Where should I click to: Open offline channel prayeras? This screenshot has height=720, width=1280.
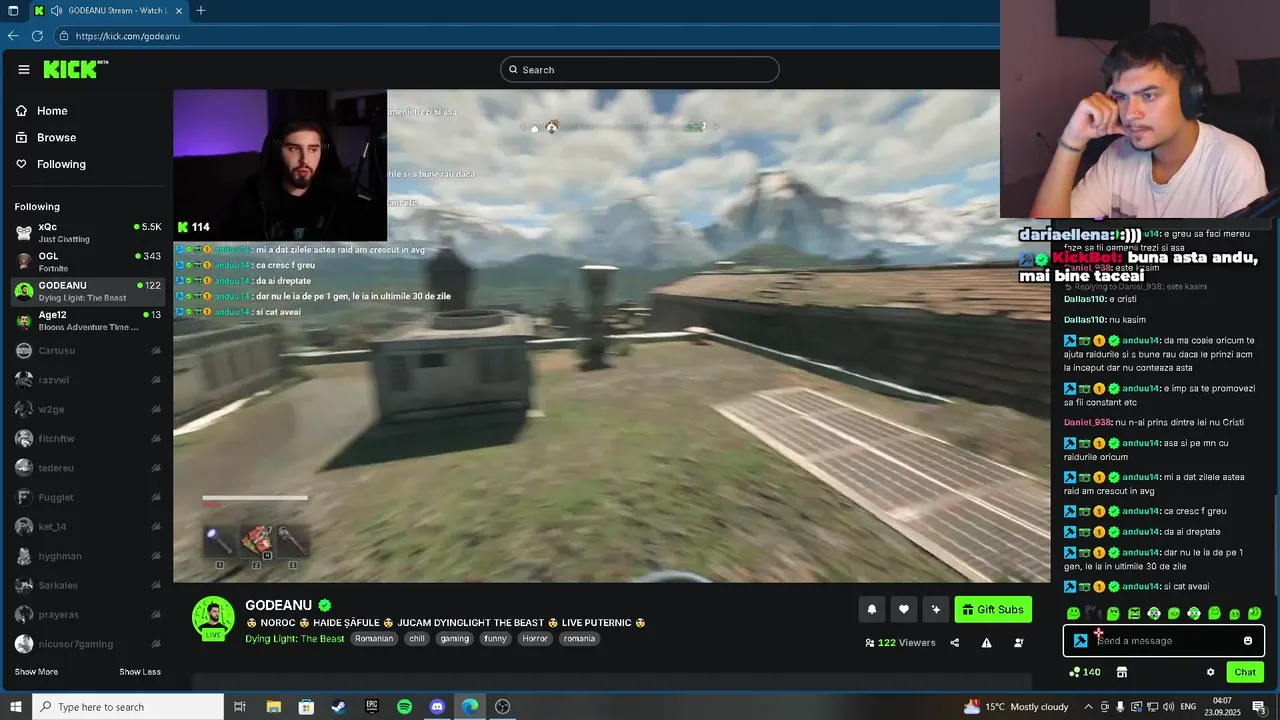[x=88, y=615]
